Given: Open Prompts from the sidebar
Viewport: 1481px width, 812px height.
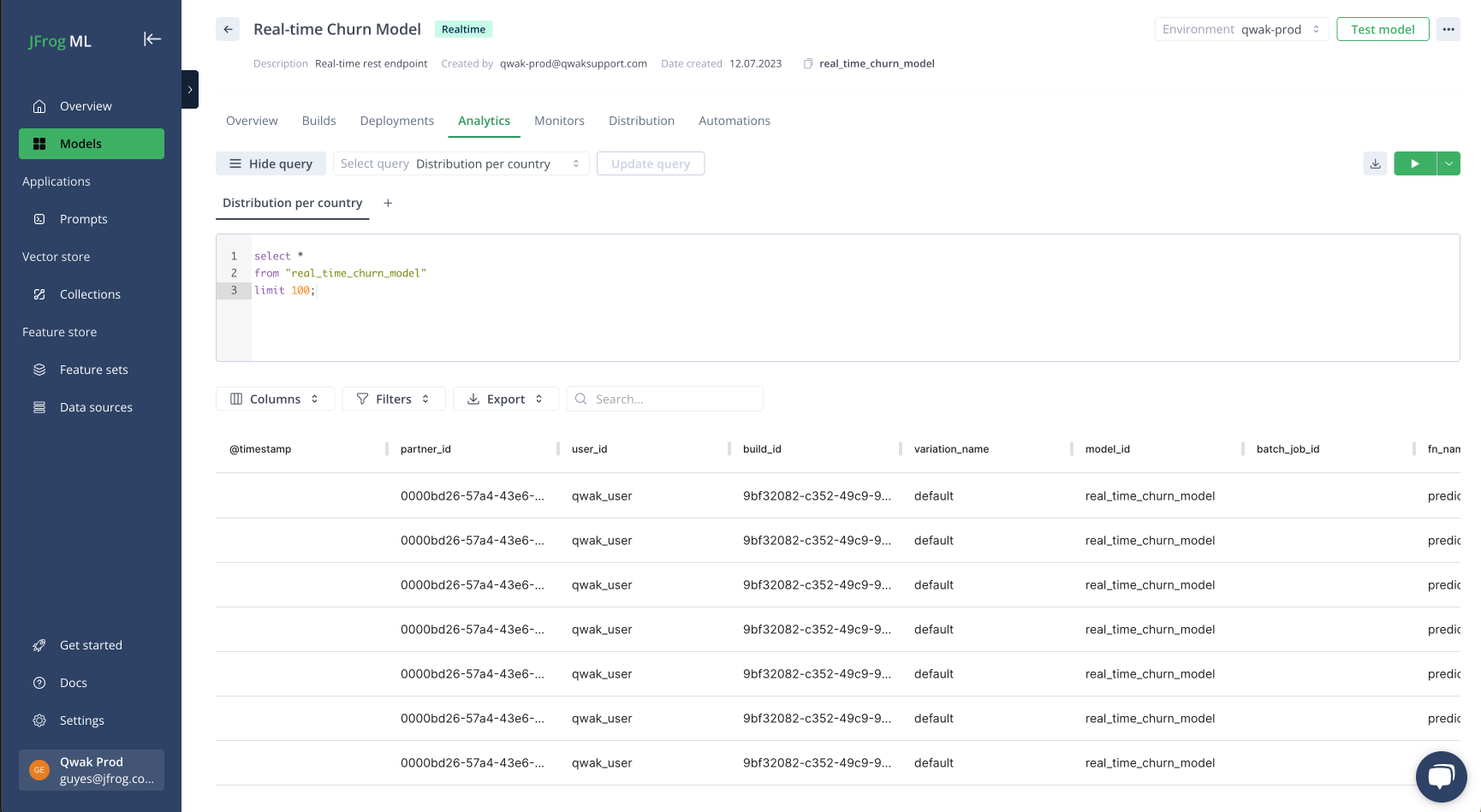Looking at the screenshot, I should tap(92, 219).
